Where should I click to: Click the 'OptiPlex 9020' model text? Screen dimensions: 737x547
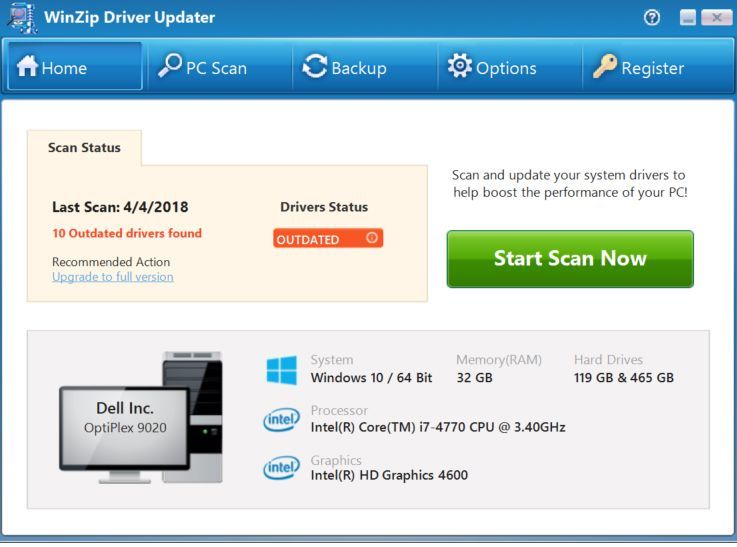click(x=125, y=428)
